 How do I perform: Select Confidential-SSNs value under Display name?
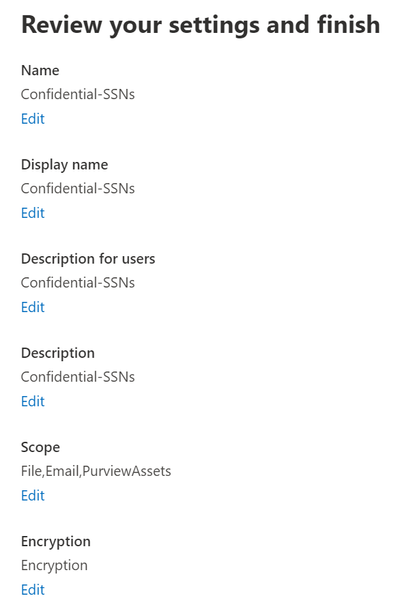[x=78, y=189]
